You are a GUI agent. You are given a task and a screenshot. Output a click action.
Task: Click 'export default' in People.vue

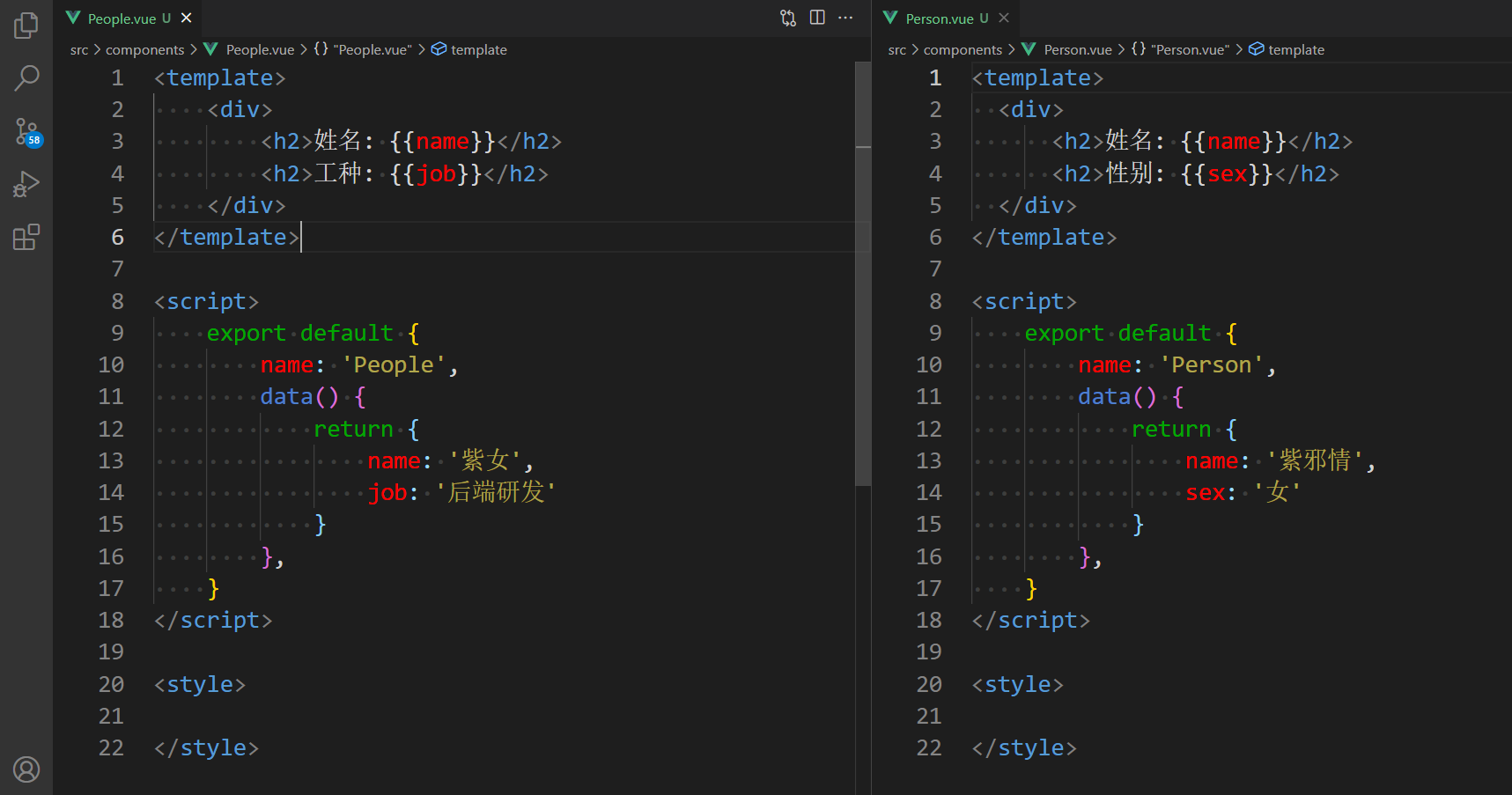click(300, 334)
